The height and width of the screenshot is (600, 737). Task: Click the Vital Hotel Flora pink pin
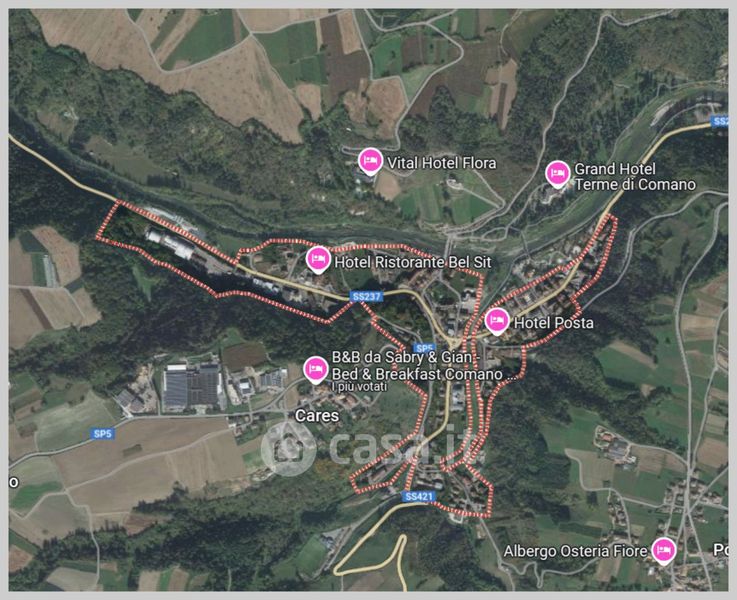point(370,161)
